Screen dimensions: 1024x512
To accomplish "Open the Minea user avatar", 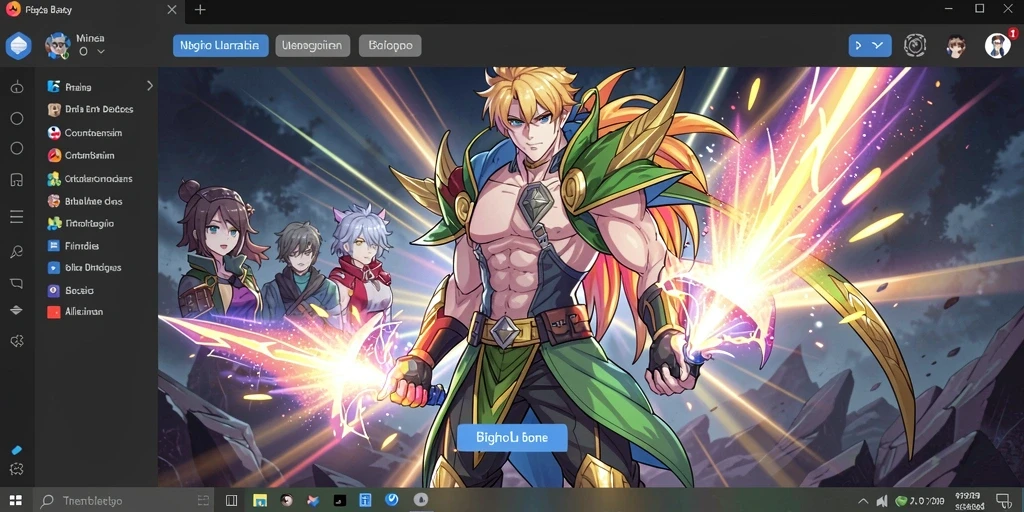I will click(x=57, y=46).
